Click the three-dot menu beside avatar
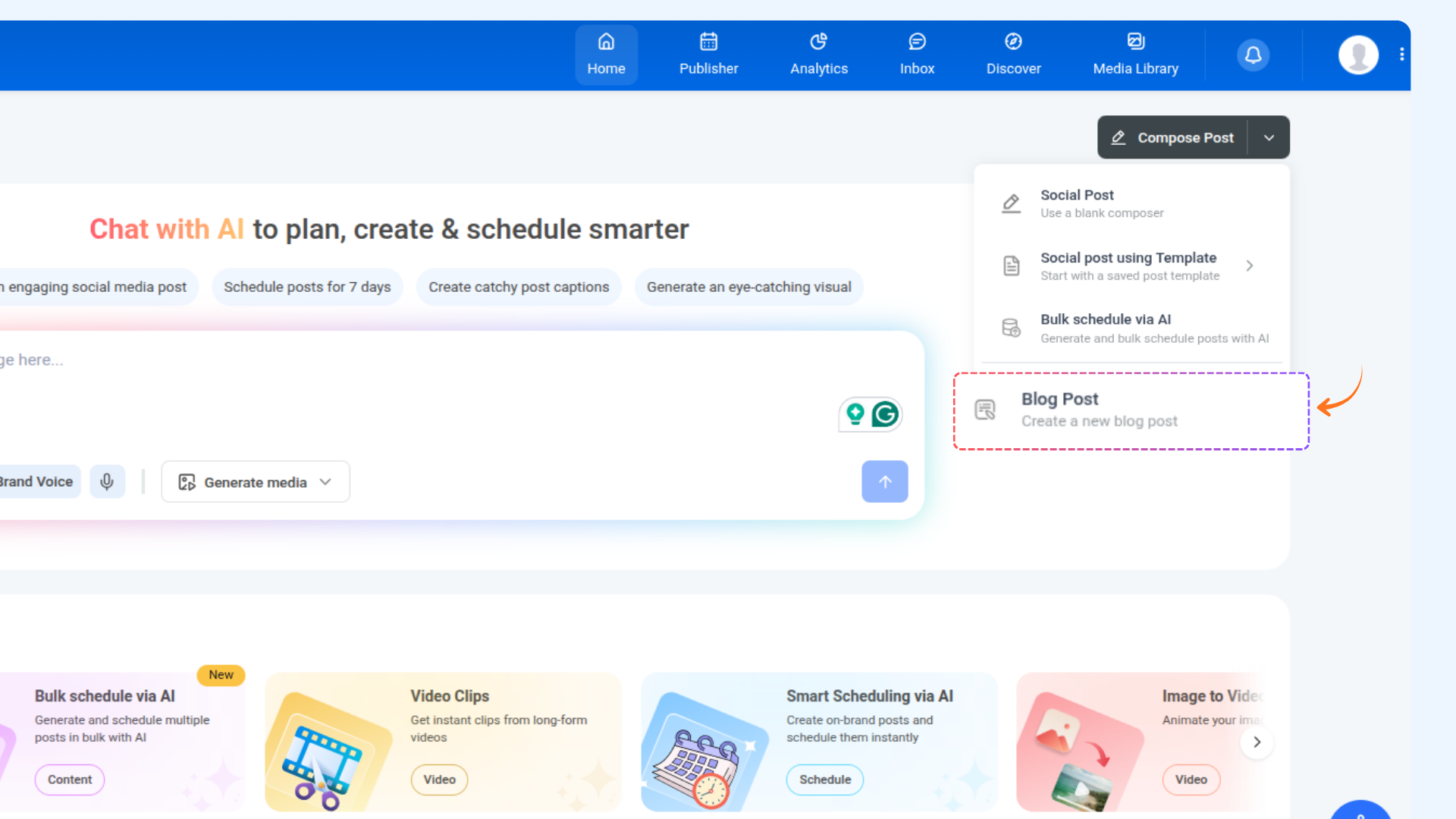1456x819 pixels. [x=1401, y=55]
